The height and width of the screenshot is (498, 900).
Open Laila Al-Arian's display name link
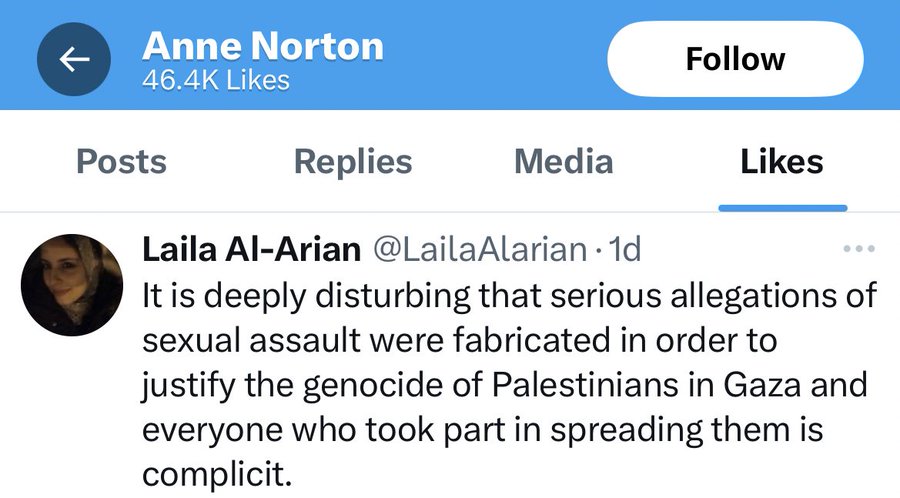[252, 249]
